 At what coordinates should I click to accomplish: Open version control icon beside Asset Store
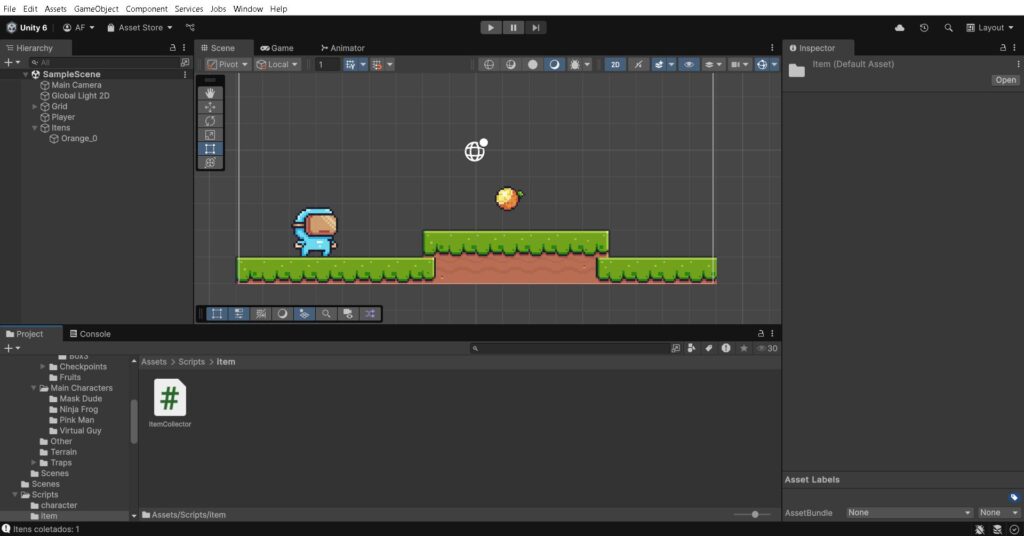tap(190, 27)
